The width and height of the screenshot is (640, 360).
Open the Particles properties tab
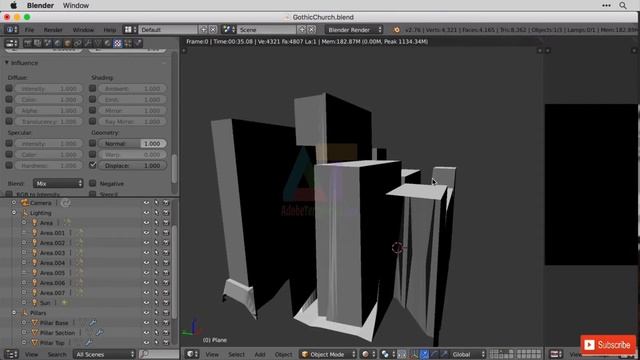[128, 43]
